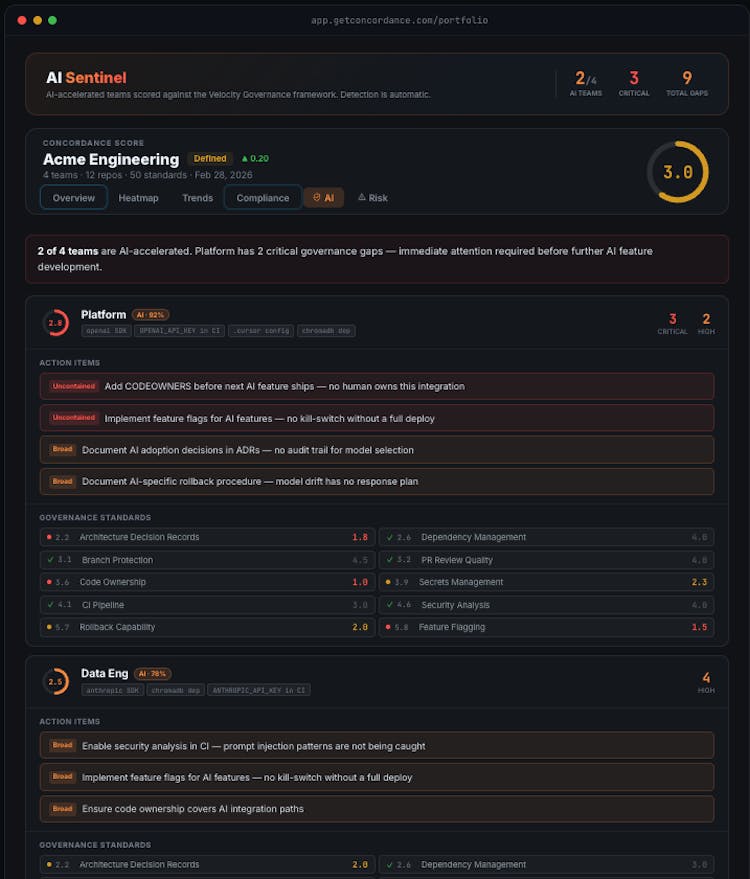
Task: Open the Heatmap tab
Action: [x=138, y=198]
